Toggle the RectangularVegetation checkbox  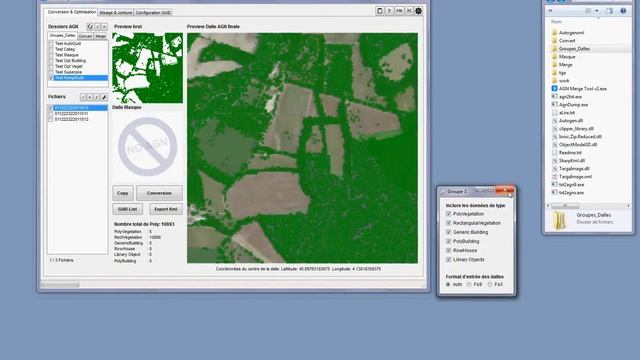[449, 223]
